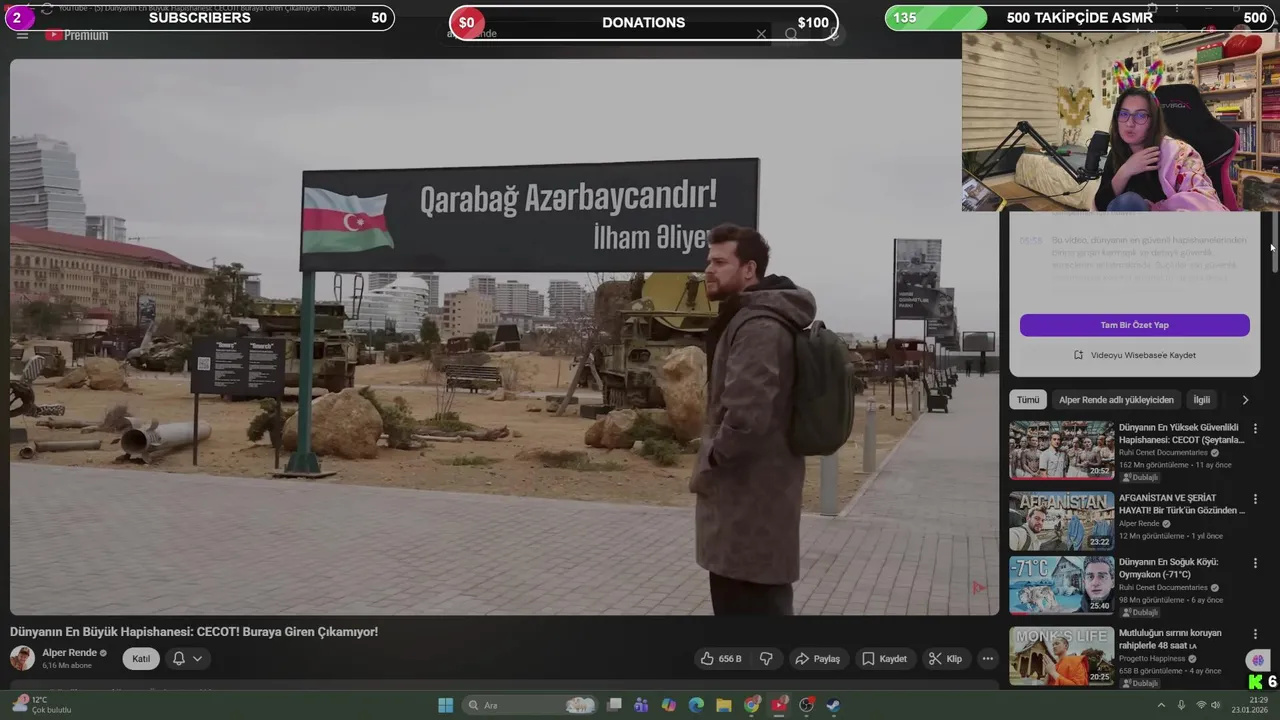Open weather widget showing 12°C Çok bulutlu
This screenshot has width=1280, height=720.
pyautogui.click(x=40, y=705)
